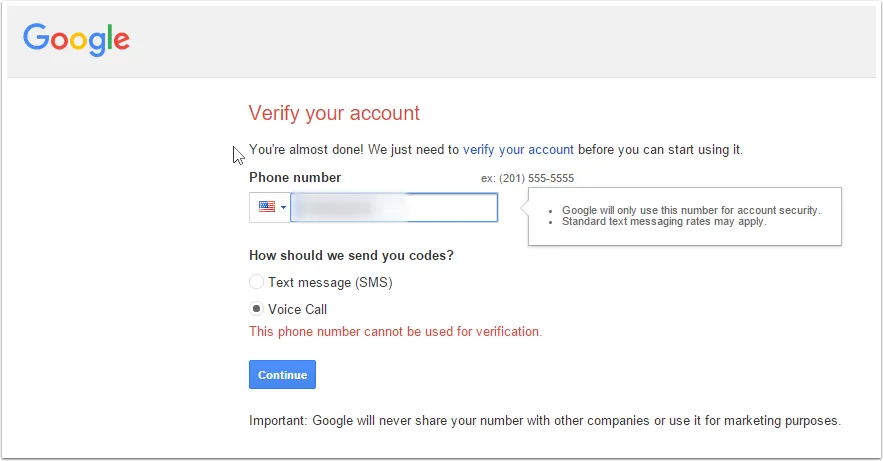Expand the country code dropdown arrow

pyautogui.click(x=283, y=207)
